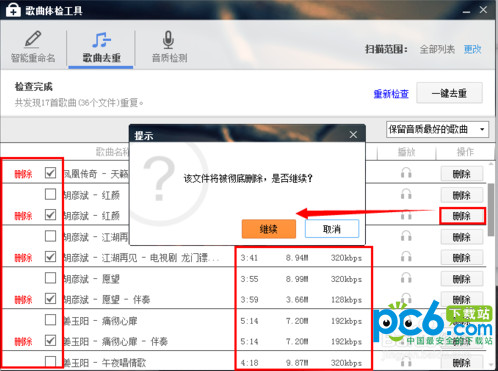Uncheck 姜玉阳 - 痛彻心扉 - 伴奏 checkbox
Image resolution: width=498 pixels, height=371 pixels.
point(50,340)
